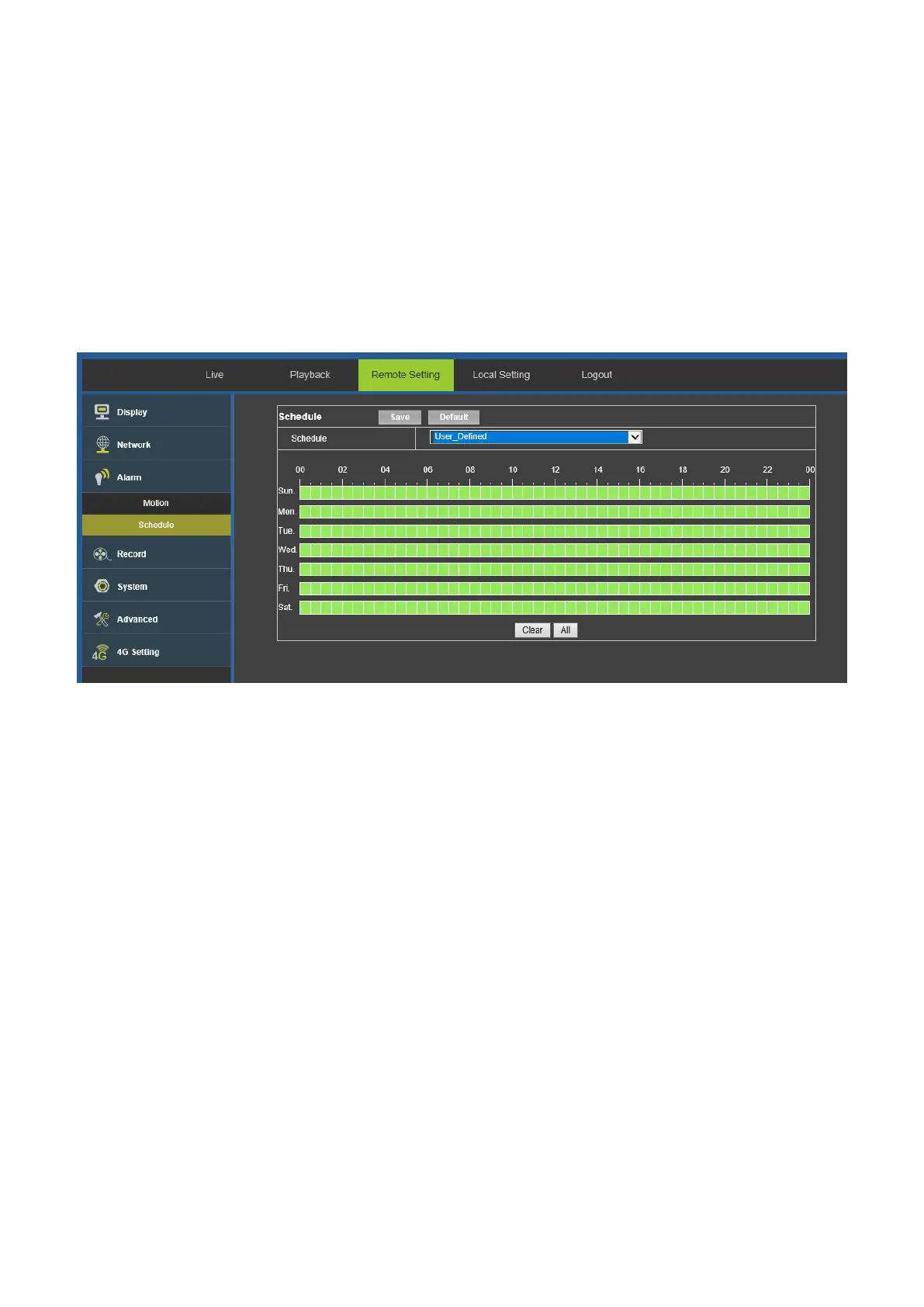Toggle the Thursday cell at 10 o'clock
Image resolution: width=924 pixels, height=1307 pixels.
pyautogui.click(x=517, y=569)
